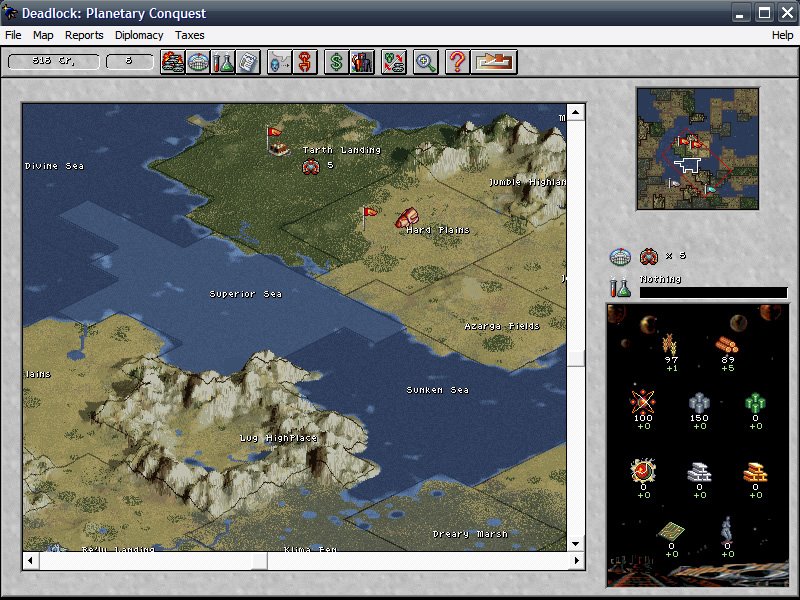Select the Tarth Landing colony building
The width and height of the screenshot is (800, 600).
pyautogui.click(x=279, y=149)
